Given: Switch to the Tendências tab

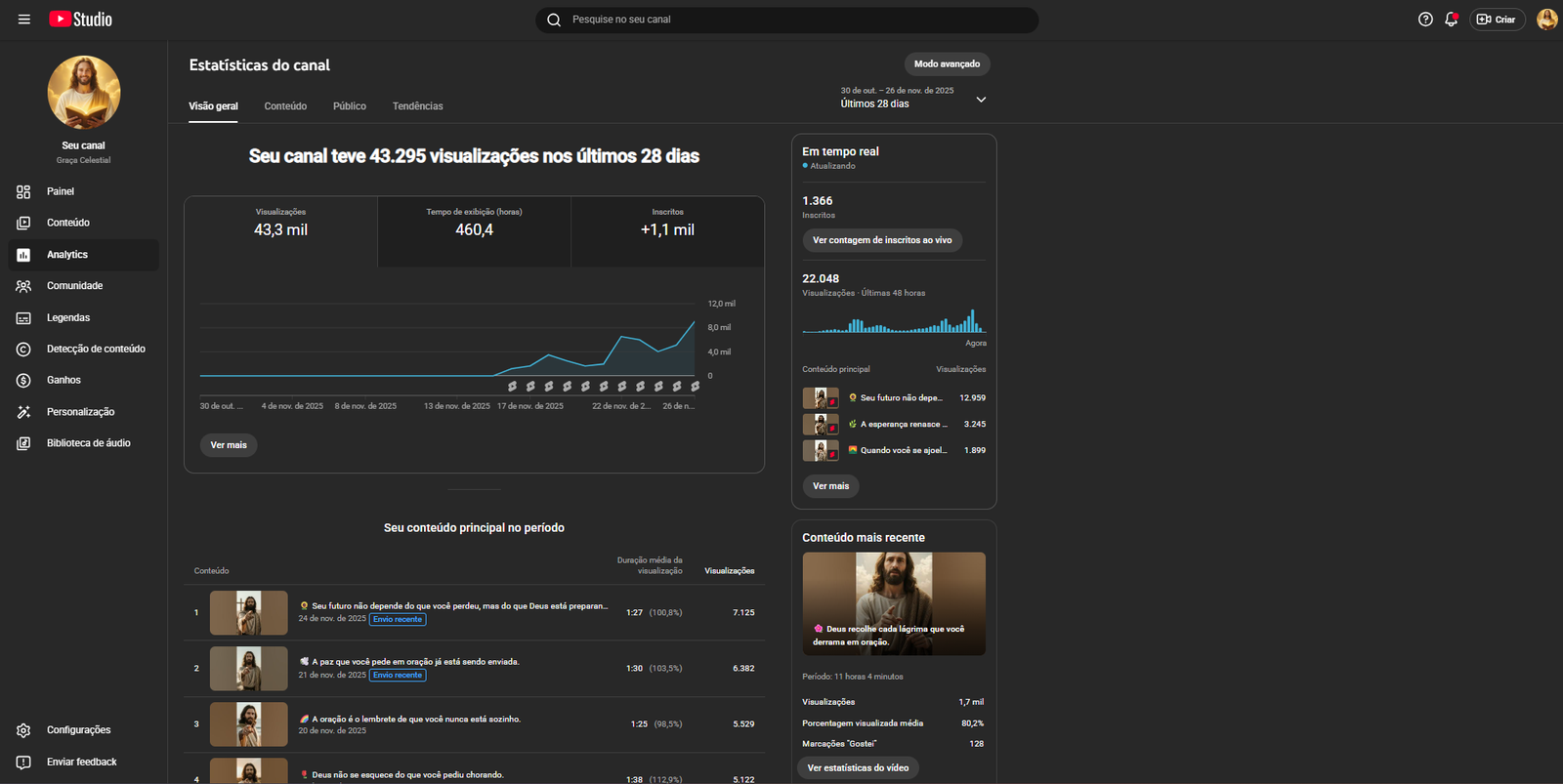Looking at the screenshot, I should [417, 106].
